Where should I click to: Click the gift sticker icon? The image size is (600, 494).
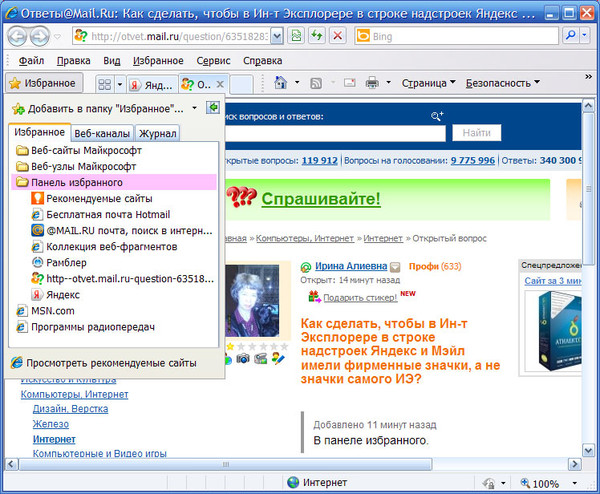(x=315, y=297)
